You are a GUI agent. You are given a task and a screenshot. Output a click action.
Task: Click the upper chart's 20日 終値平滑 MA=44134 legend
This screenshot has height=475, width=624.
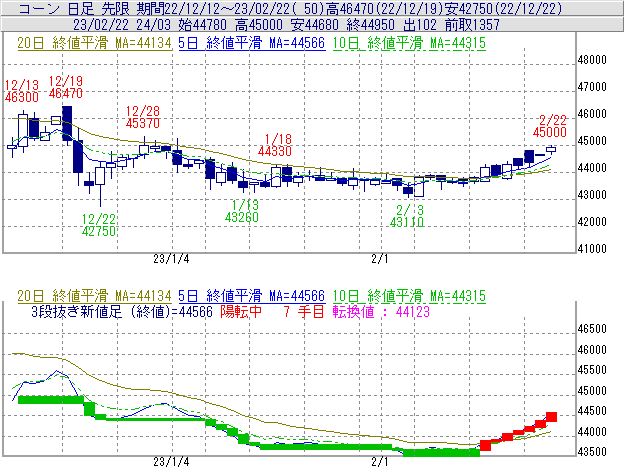(x=94, y=43)
